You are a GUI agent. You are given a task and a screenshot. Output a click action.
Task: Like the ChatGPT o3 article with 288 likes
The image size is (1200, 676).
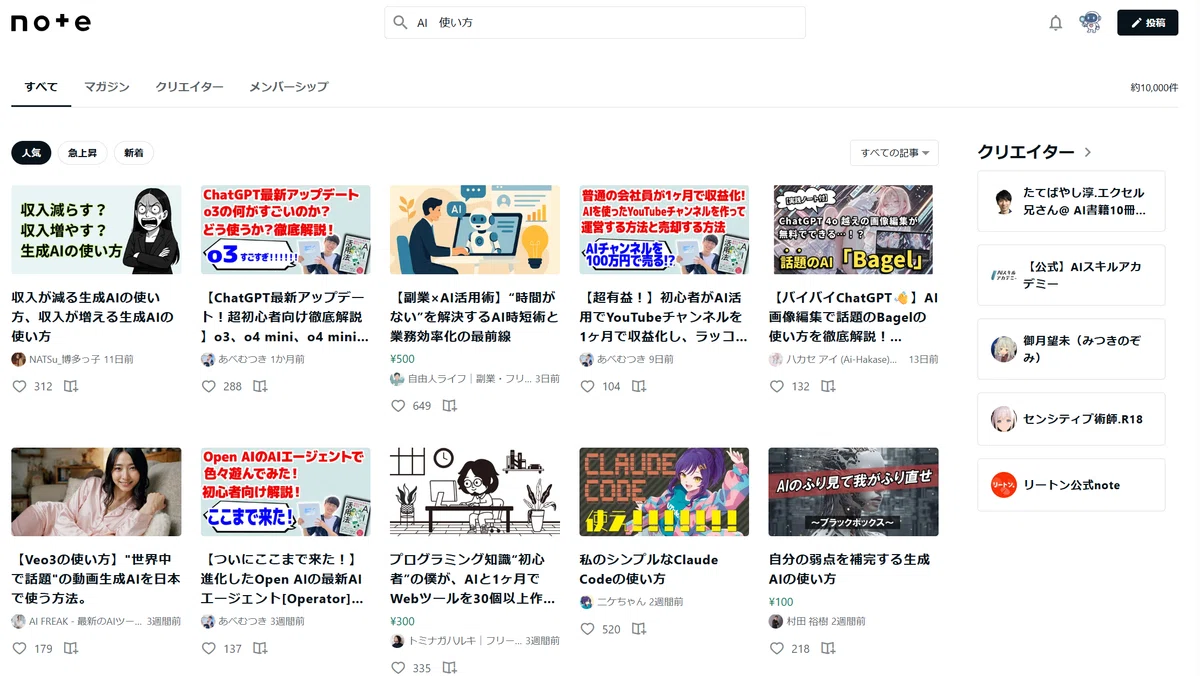(x=208, y=386)
